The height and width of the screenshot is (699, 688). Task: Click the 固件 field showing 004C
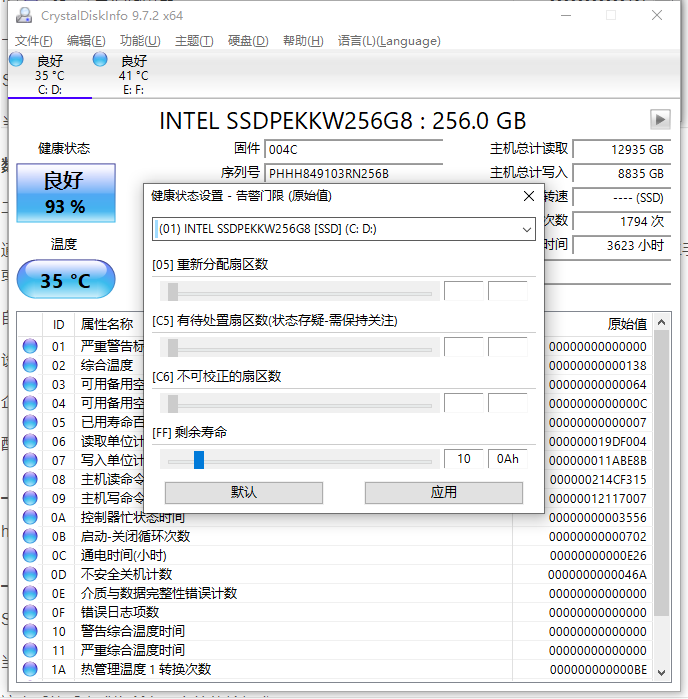(354, 149)
